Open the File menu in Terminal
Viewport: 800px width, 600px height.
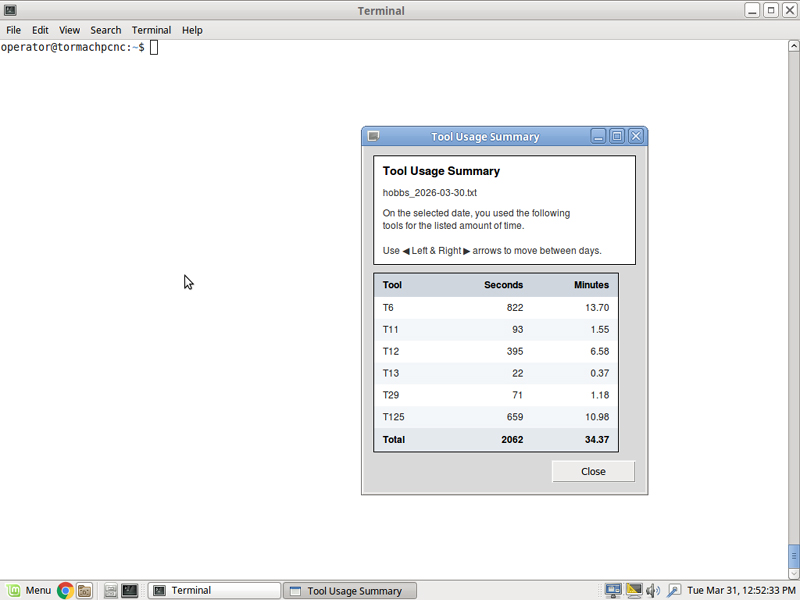pos(14,30)
